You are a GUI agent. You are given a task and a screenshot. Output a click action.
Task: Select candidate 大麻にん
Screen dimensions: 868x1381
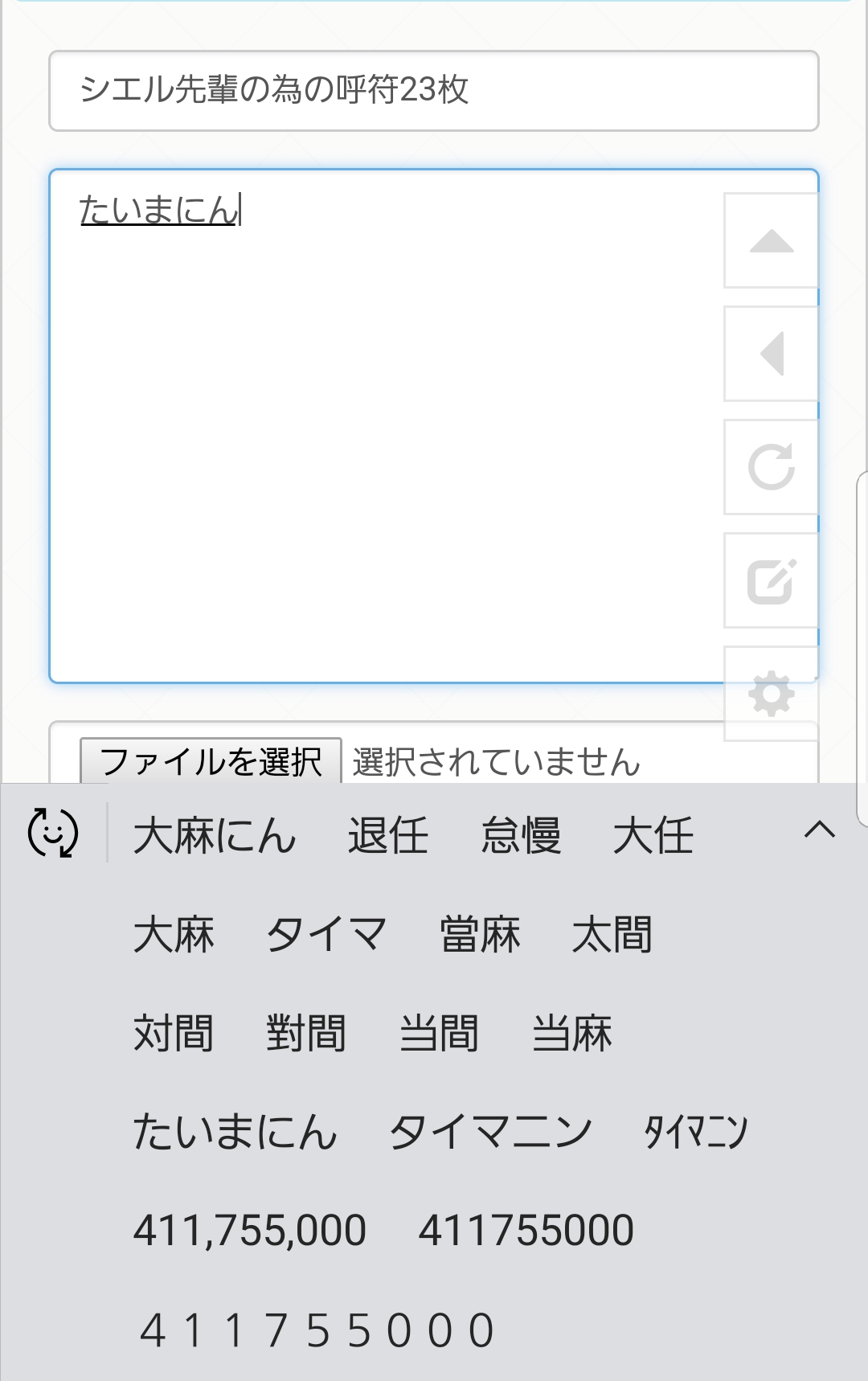tap(215, 835)
